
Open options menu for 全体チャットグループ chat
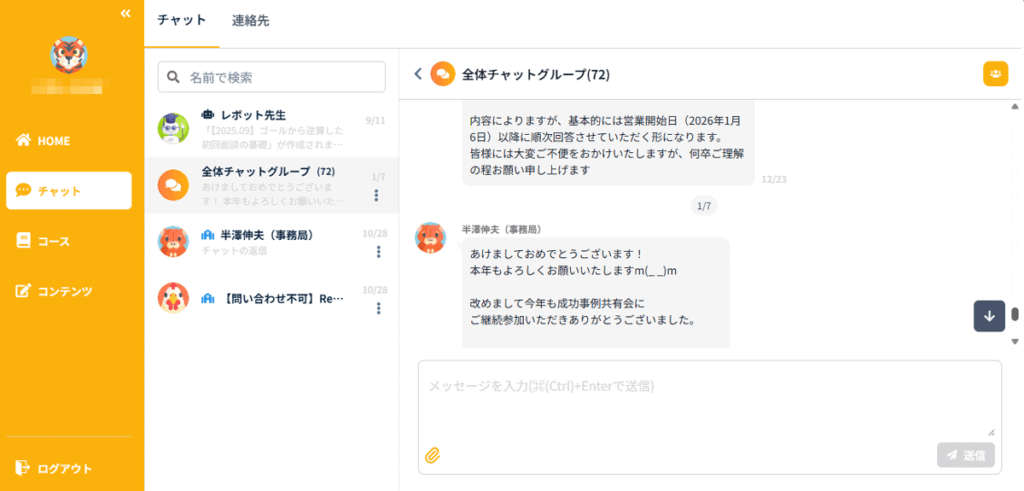pos(378,195)
